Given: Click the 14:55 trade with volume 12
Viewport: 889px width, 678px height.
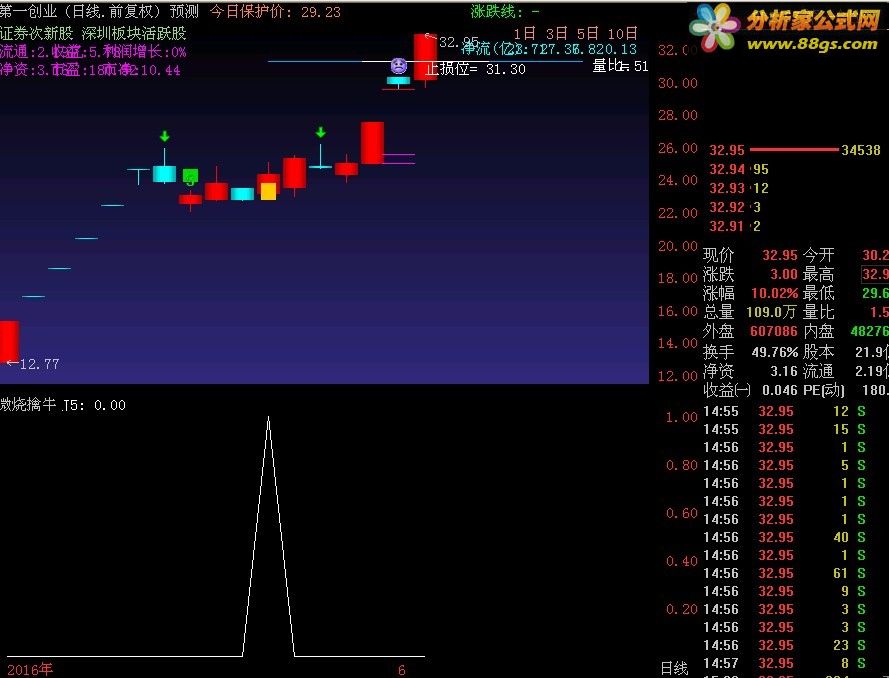Looking at the screenshot, I should click(785, 412).
